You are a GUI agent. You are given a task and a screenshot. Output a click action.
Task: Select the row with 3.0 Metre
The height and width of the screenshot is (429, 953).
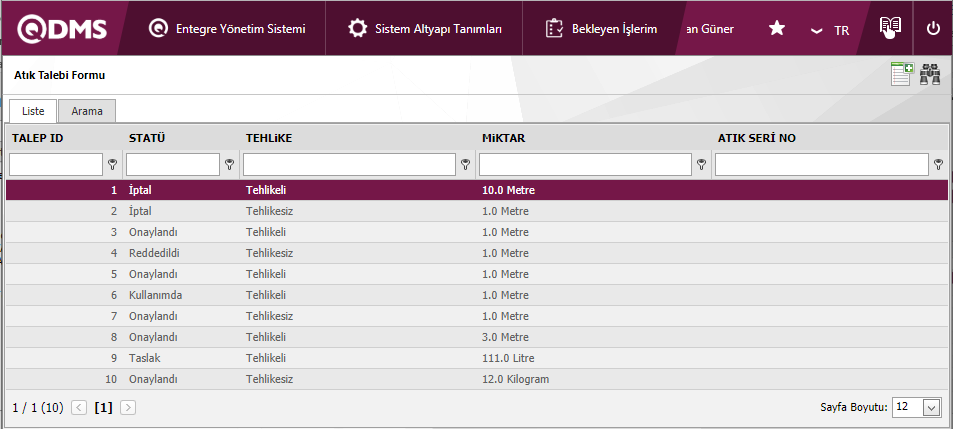point(477,337)
